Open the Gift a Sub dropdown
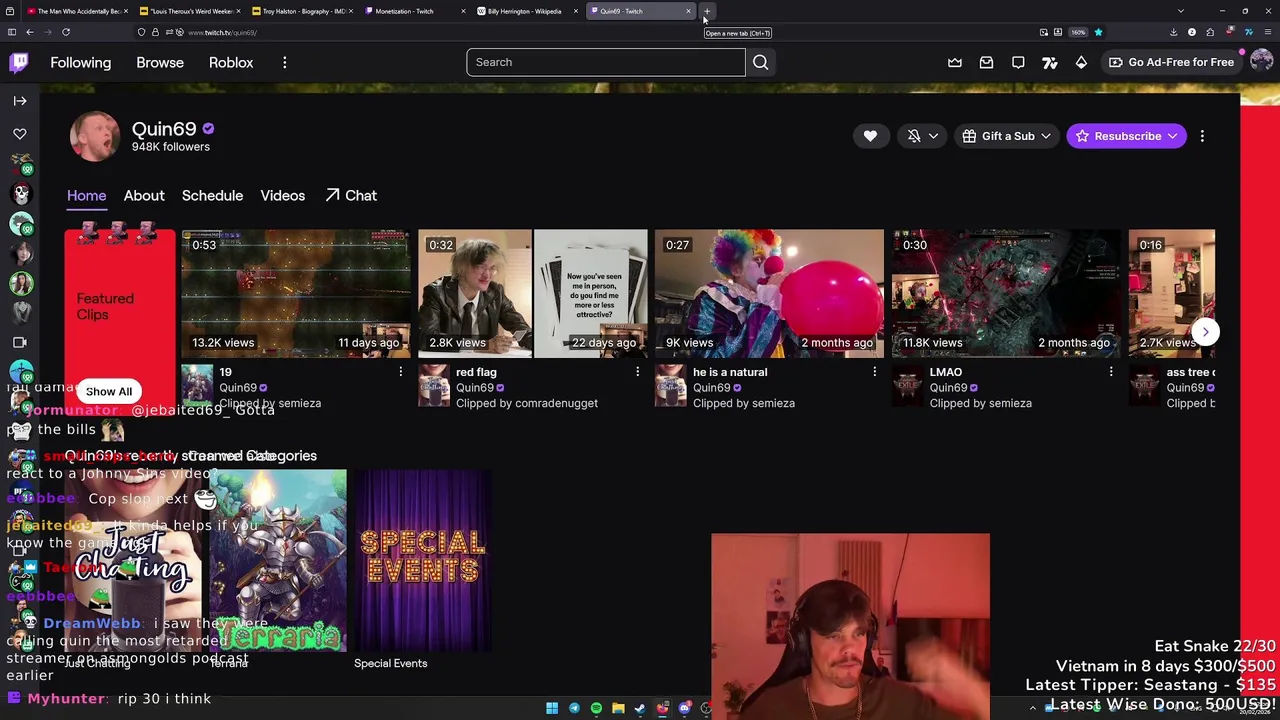 pyautogui.click(x=1006, y=136)
